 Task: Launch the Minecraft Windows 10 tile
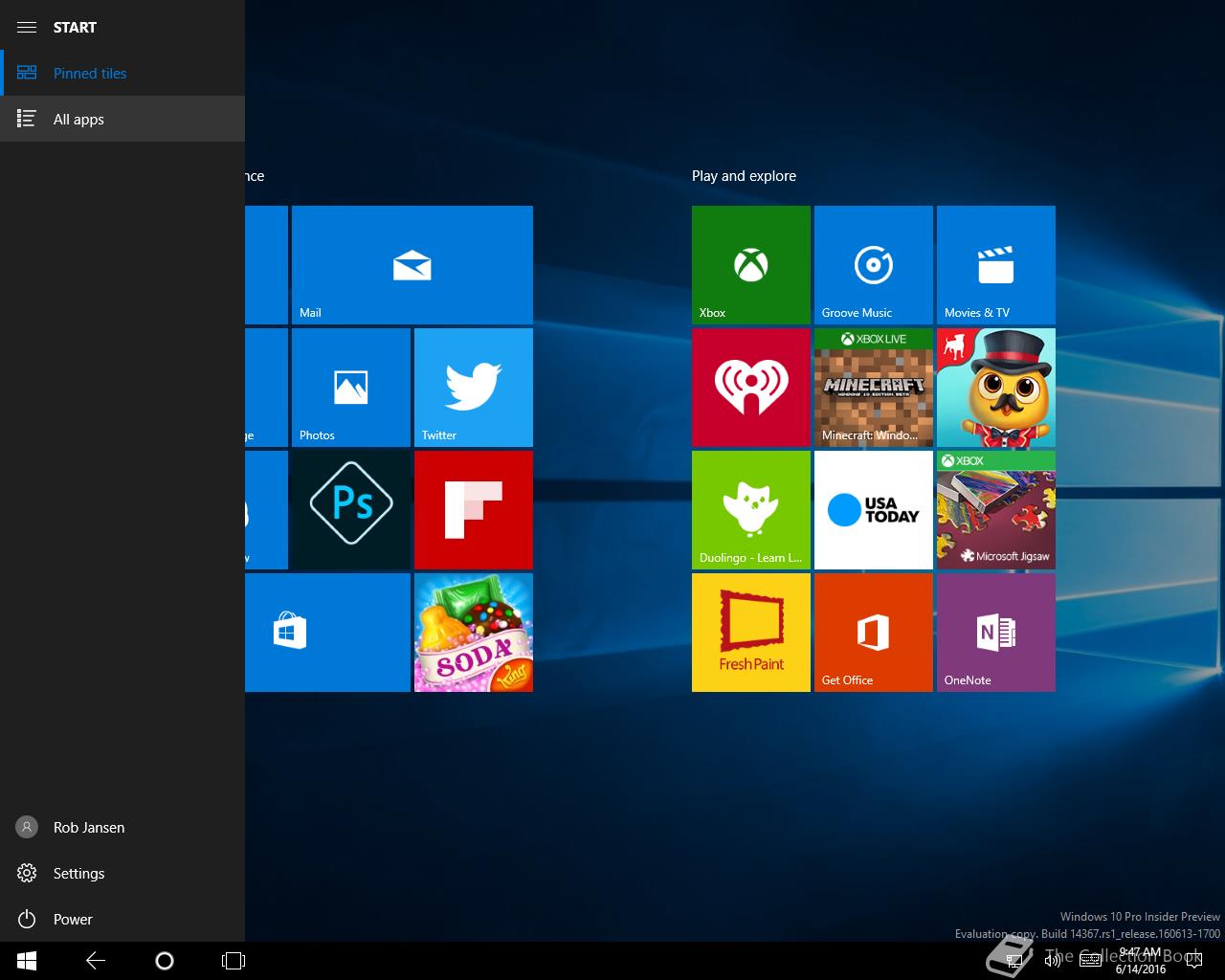874,388
